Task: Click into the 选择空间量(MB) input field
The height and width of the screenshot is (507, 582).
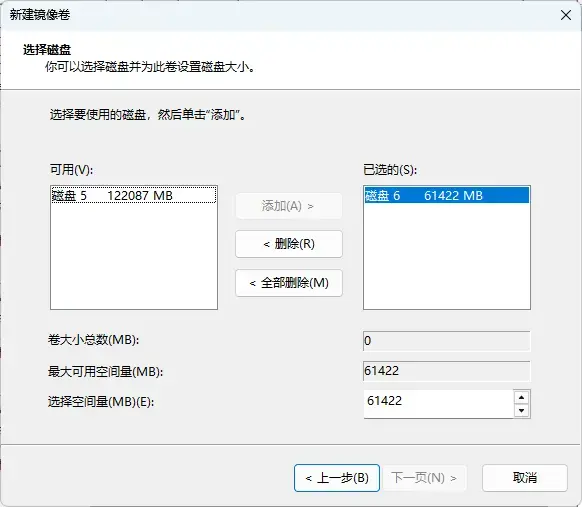Action: pos(439,404)
